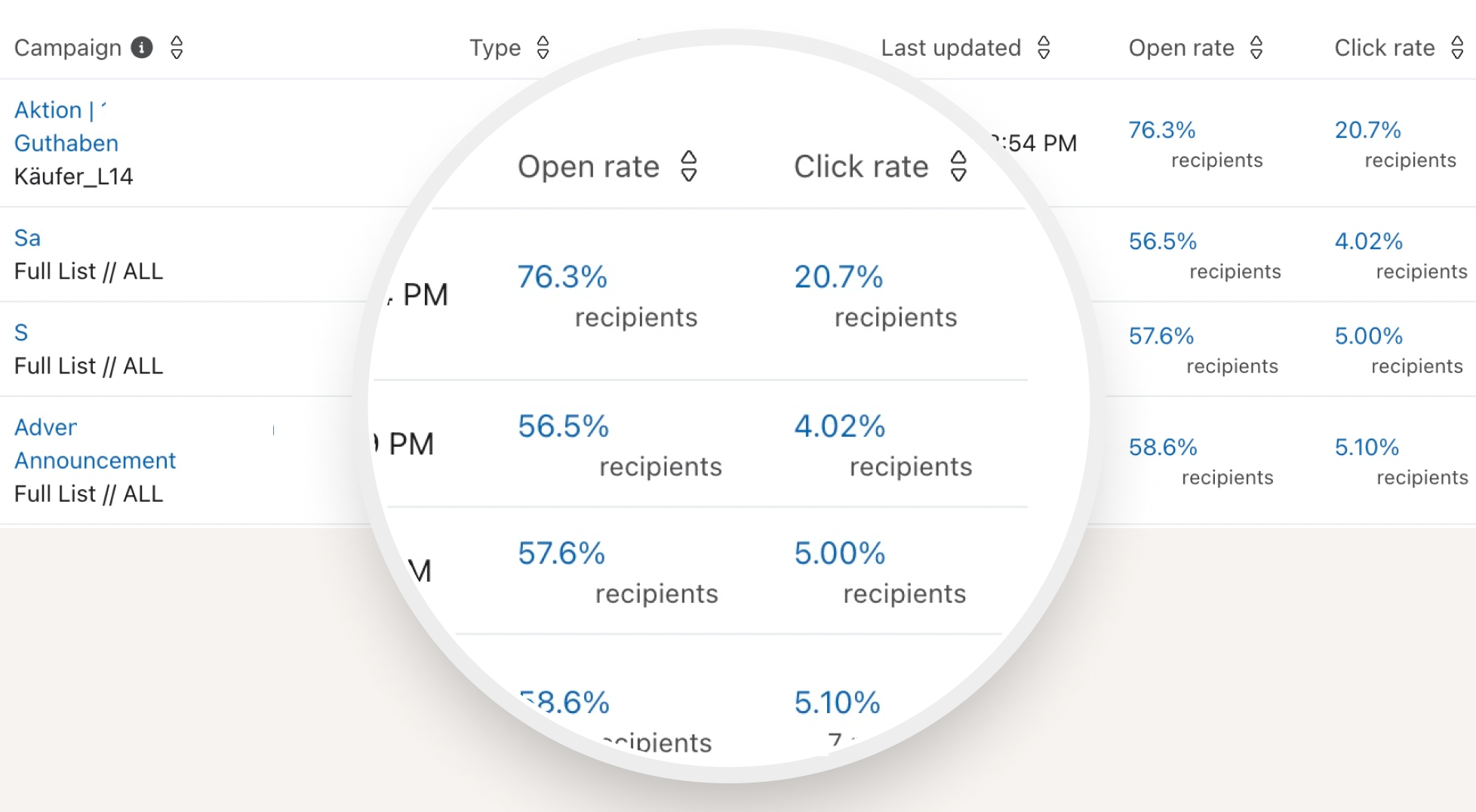Image resolution: width=1476 pixels, height=812 pixels.
Task: Click the 58.6% open rate in table
Action: (x=1163, y=448)
